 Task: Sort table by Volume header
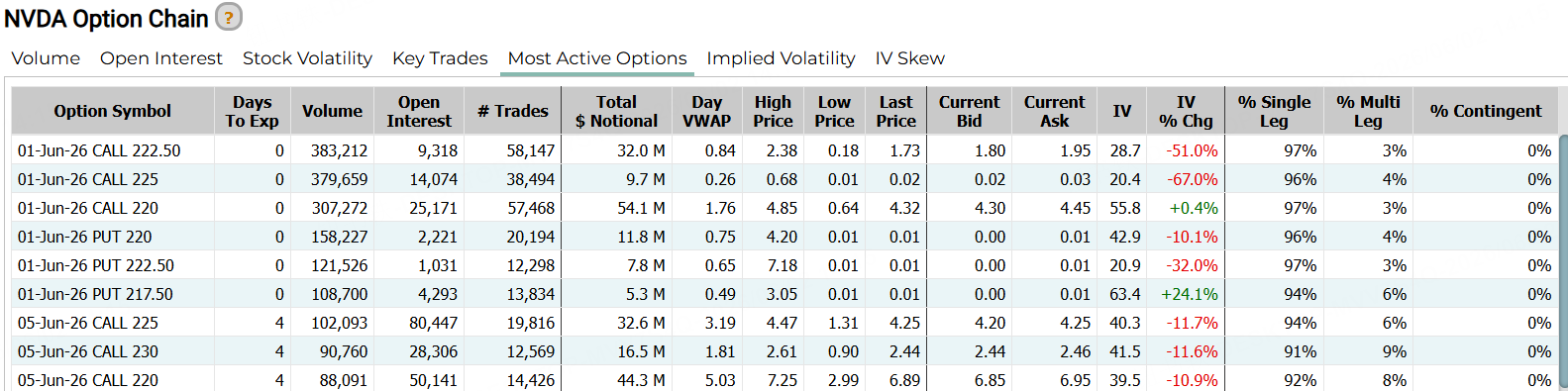pyautogui.click(x=332, y=111)
